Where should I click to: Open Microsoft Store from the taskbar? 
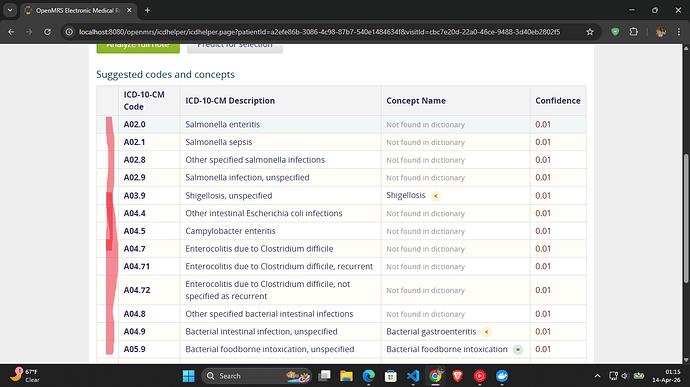pos(390,376)
